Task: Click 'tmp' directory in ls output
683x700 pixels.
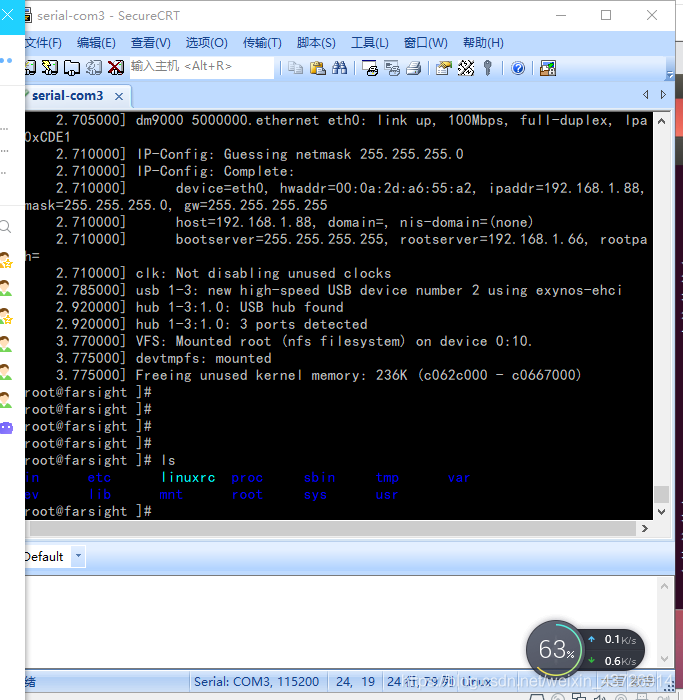Action: (387, 478)
